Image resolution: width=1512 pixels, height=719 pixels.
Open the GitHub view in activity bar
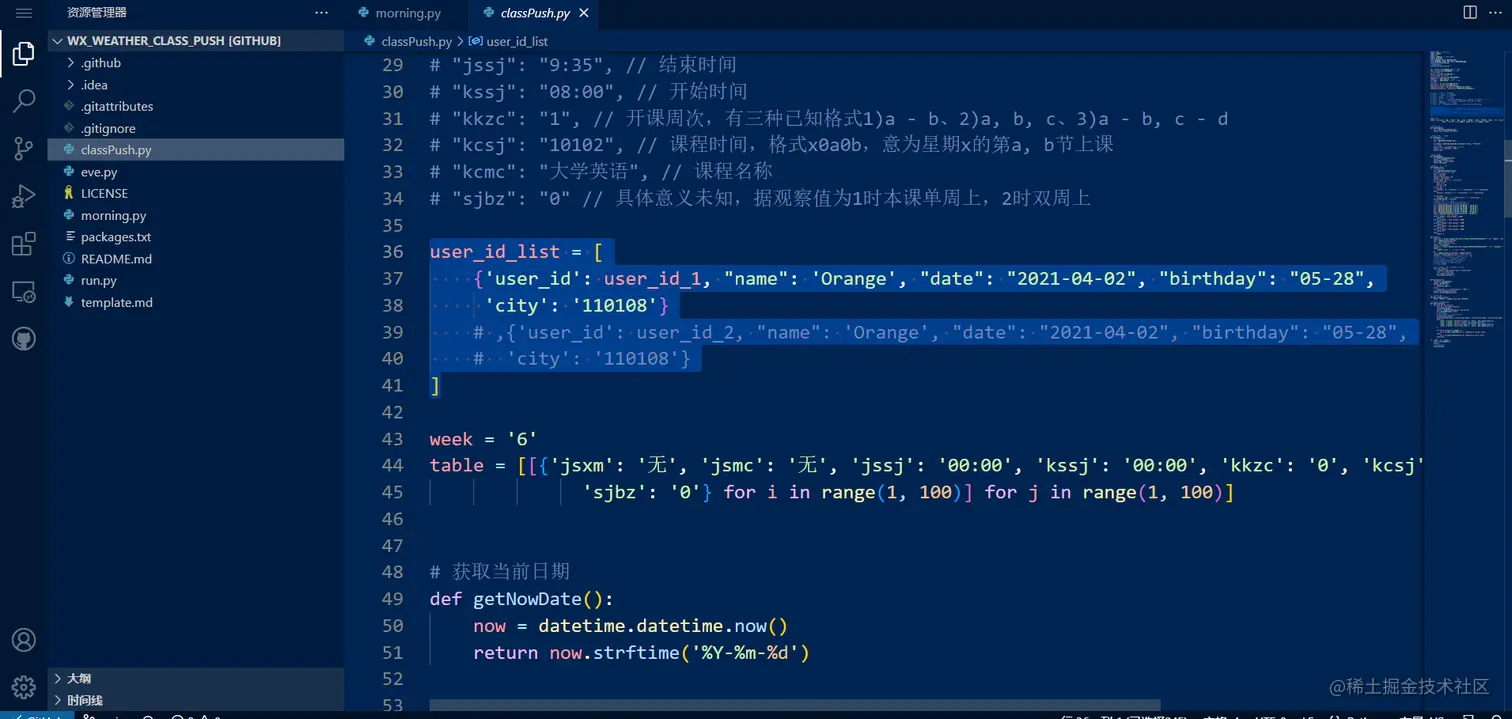(24, 339)
